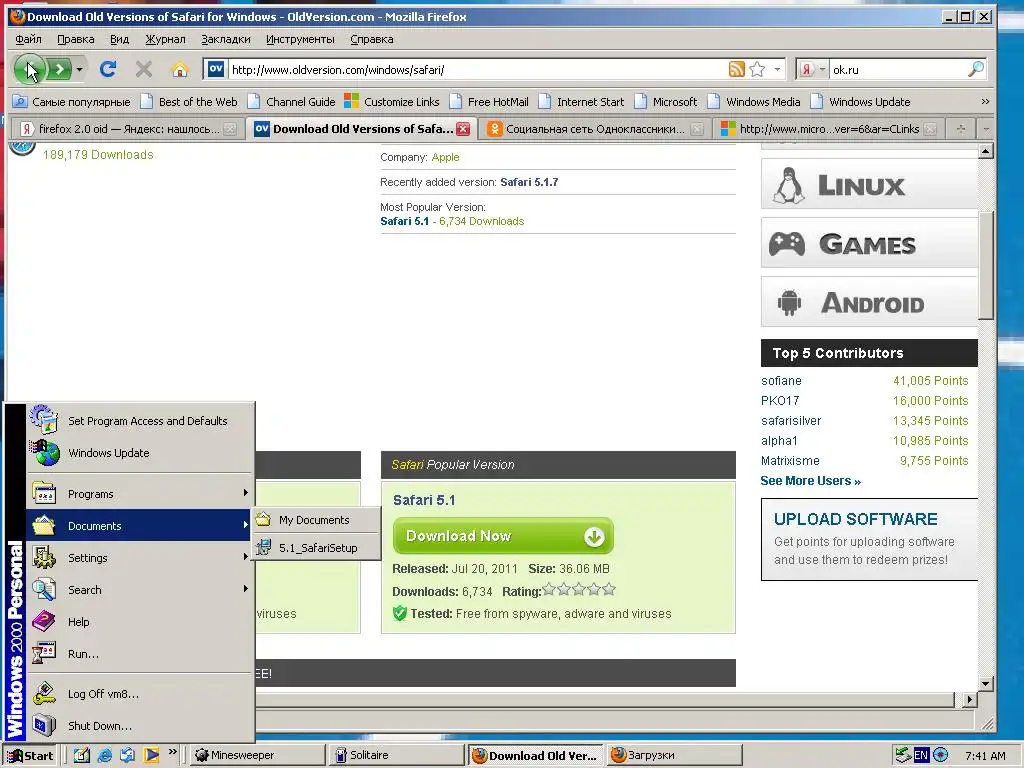Click the Stop loading X icon
The image size is (1024, 768).
pyautogui.click(x=144, y=69)
